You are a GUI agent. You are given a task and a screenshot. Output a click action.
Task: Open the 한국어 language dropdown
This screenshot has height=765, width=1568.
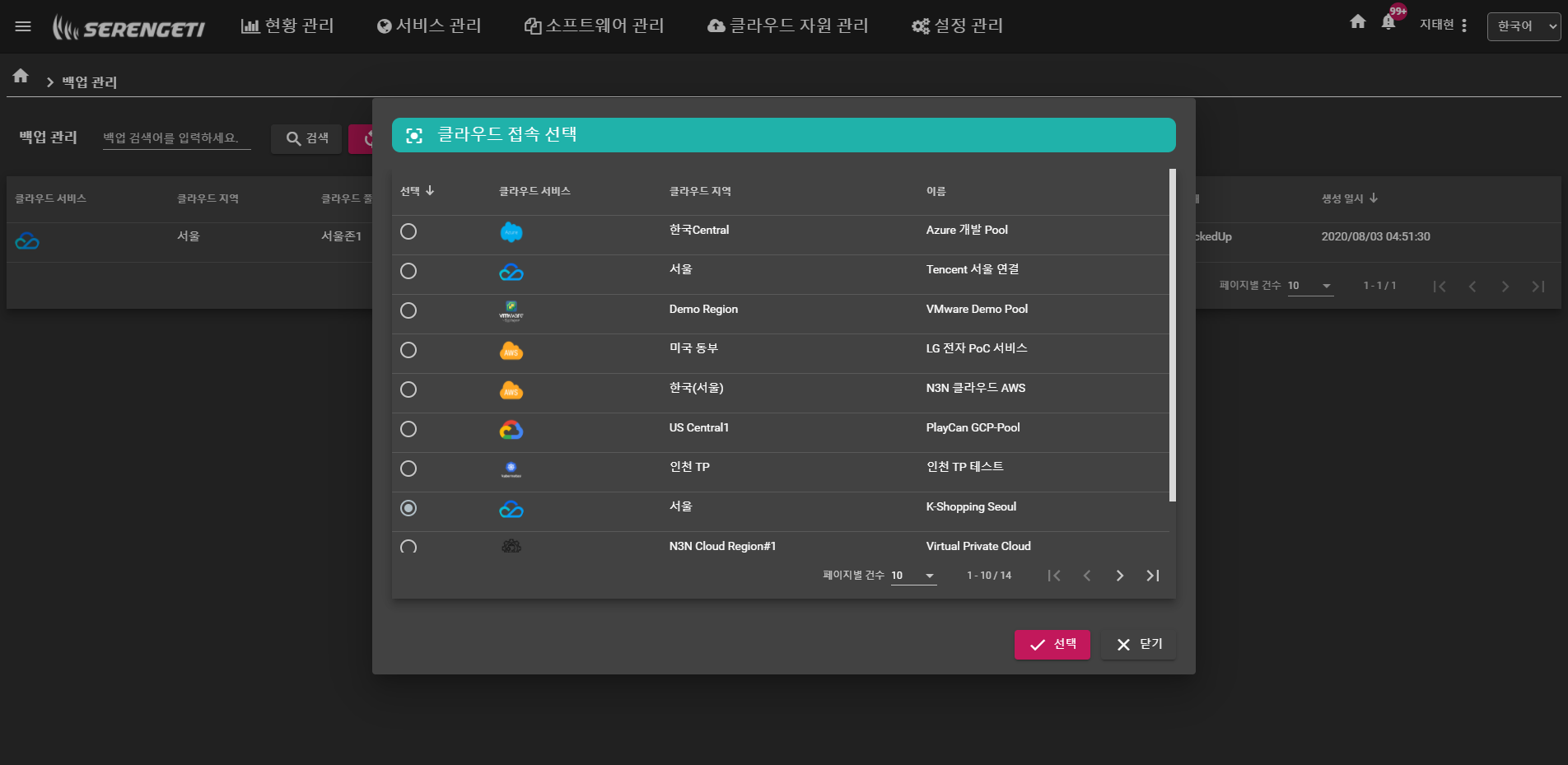tap(1523, 26)
